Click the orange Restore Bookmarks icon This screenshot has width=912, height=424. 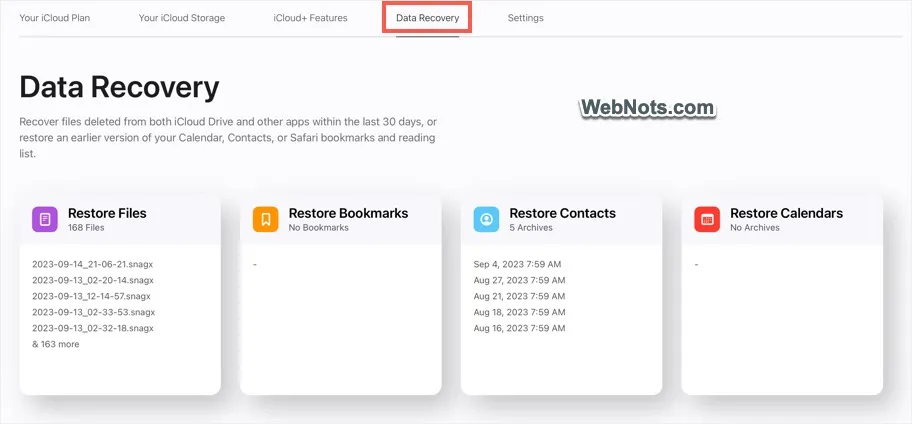(265, 219)
